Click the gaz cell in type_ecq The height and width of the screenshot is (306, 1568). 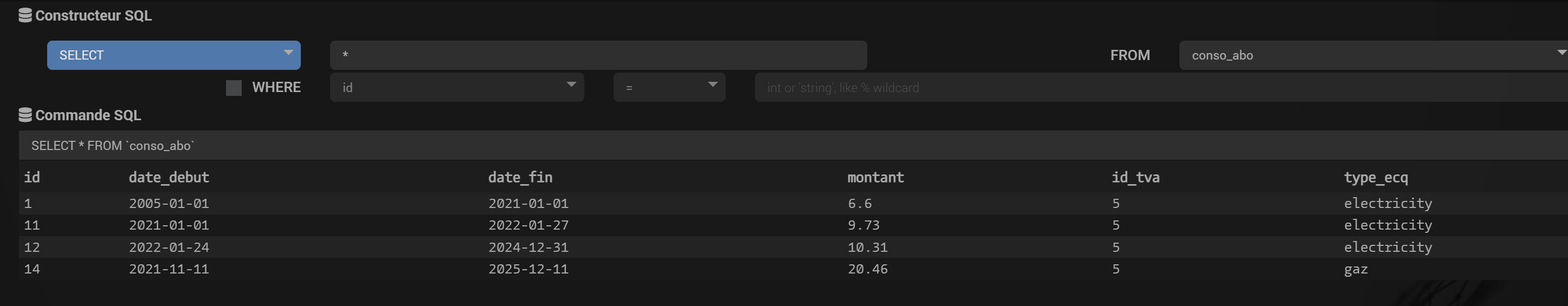coord(1356,270)
